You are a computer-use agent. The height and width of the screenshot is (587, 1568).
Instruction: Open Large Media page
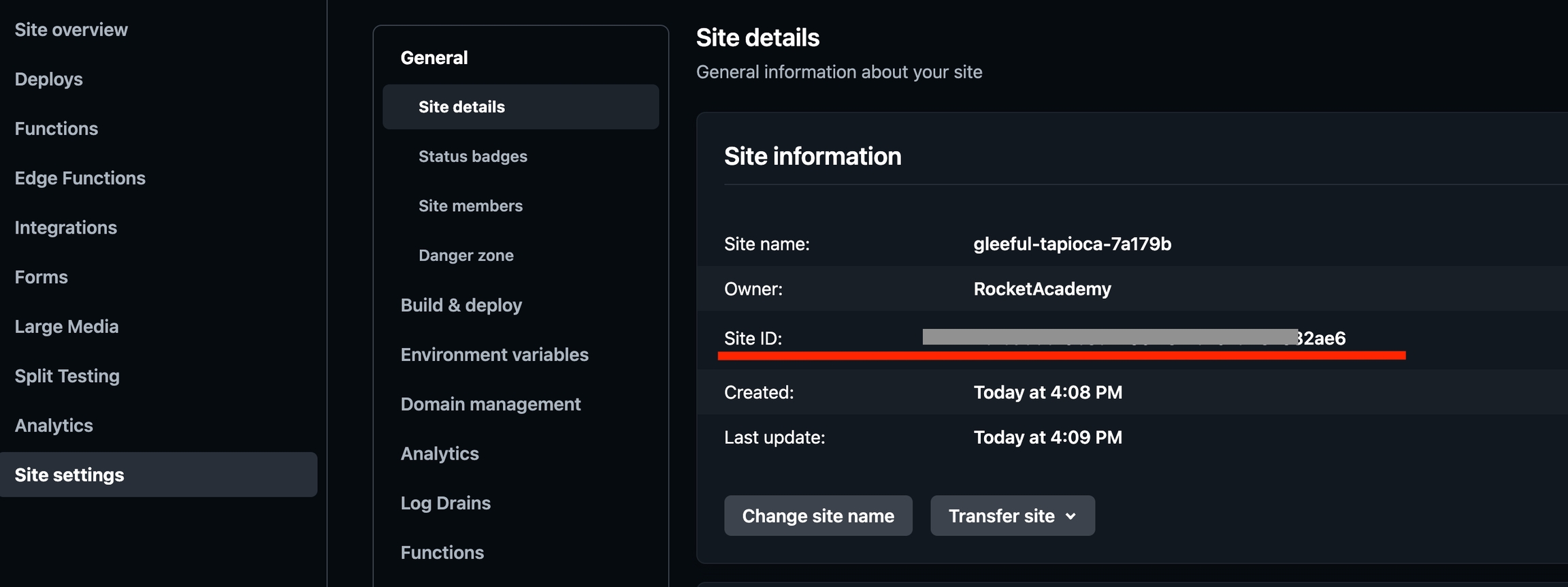(x=67, y=327)
